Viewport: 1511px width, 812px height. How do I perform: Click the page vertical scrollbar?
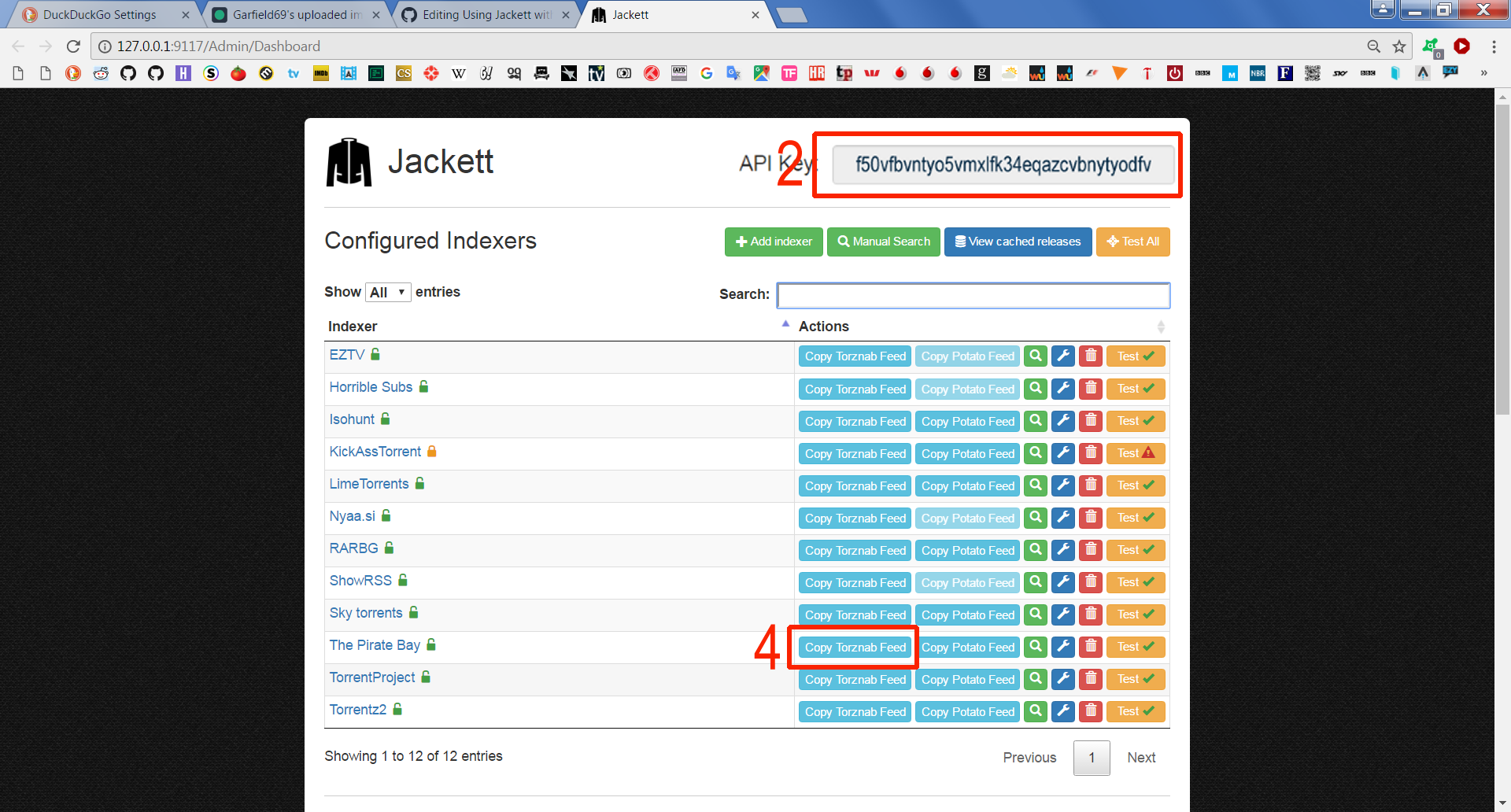(x=1502, y=260)
